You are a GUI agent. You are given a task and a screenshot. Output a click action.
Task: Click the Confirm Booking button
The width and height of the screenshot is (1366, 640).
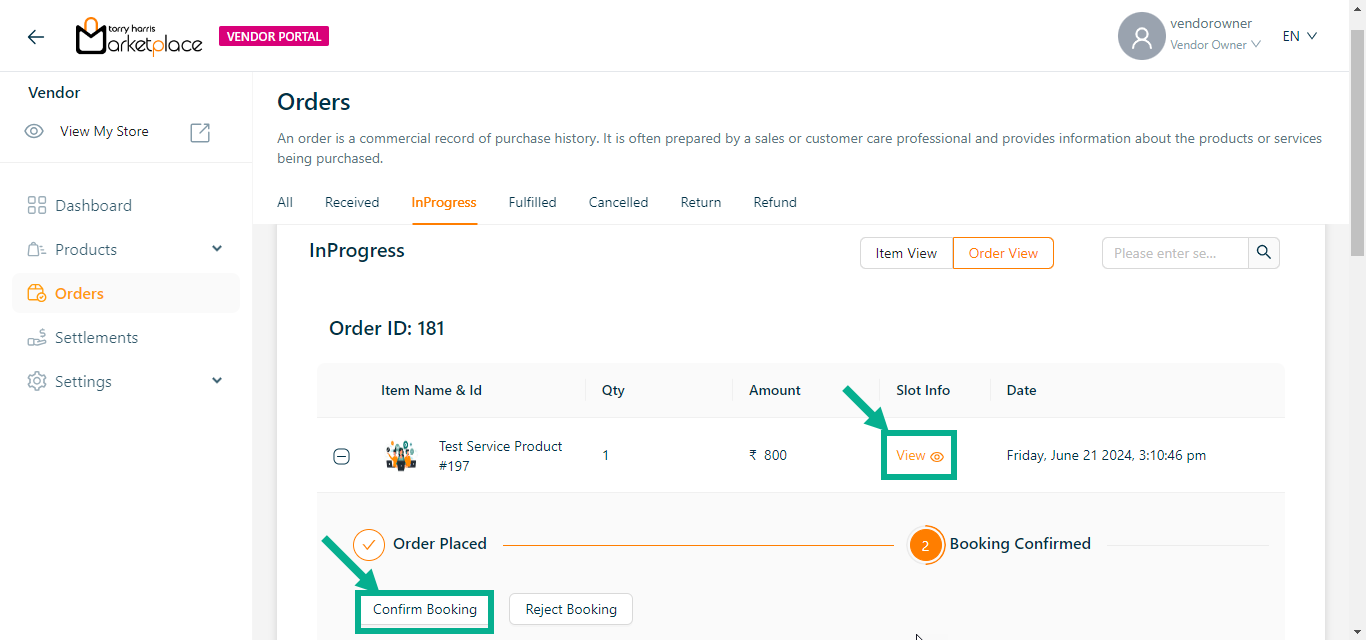click(x=425, y=609)
